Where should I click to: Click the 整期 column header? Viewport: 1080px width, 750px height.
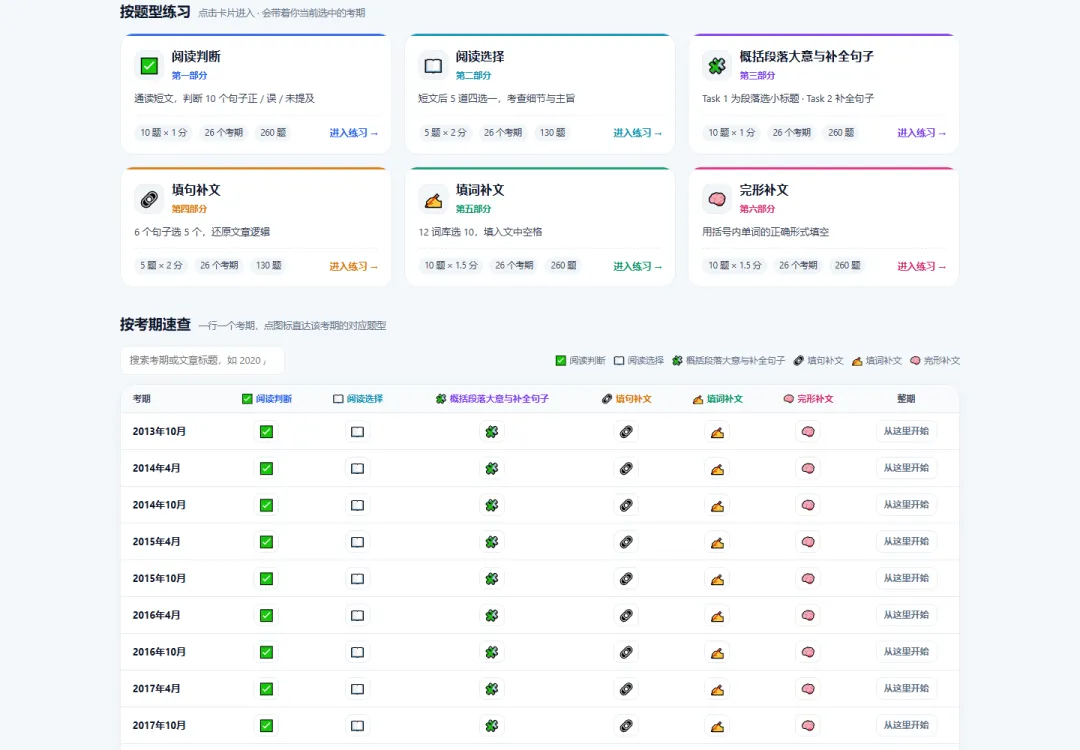pos(906,399)
